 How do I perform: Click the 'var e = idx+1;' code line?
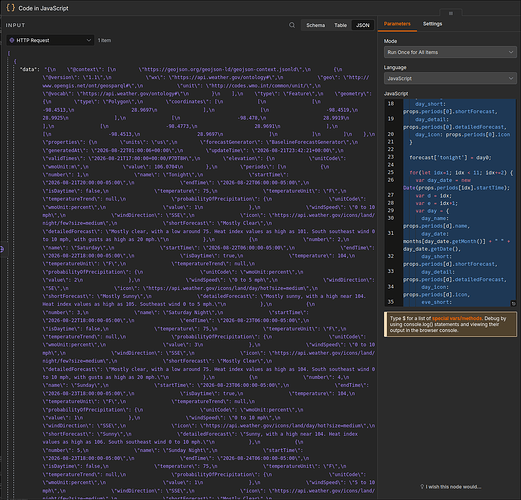(436, 203)
